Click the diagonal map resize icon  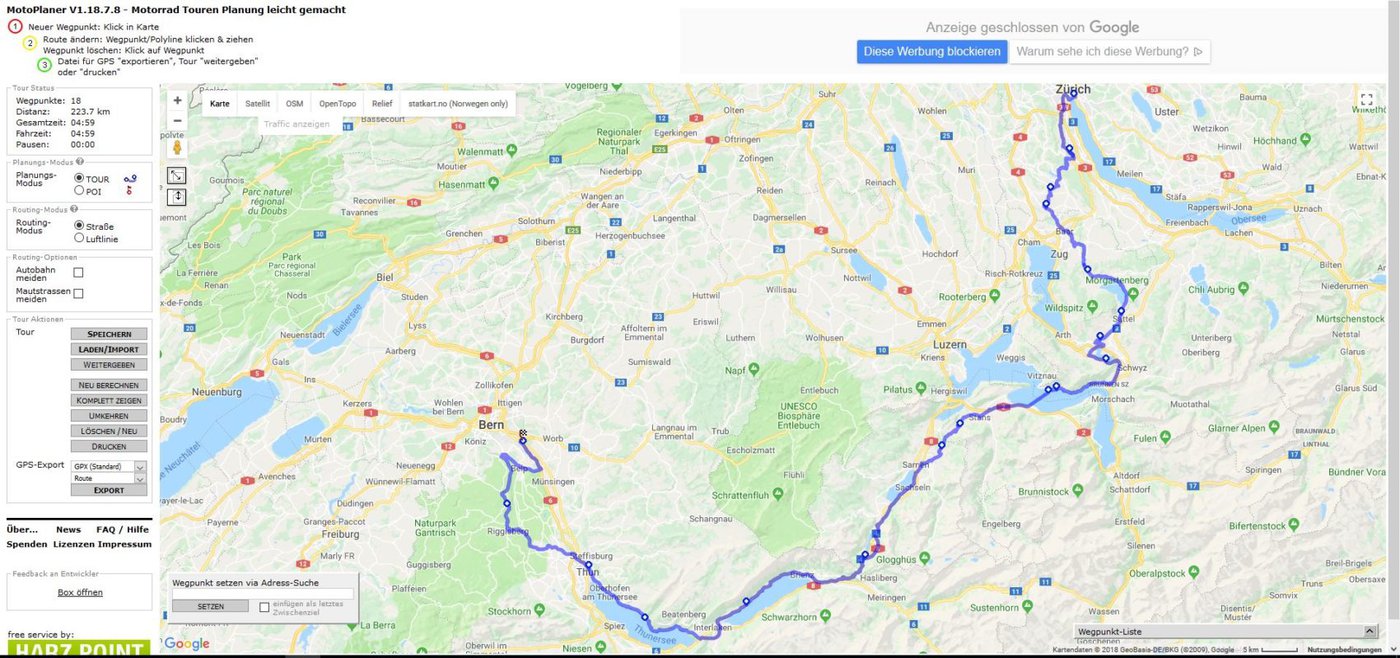point(177,175)
